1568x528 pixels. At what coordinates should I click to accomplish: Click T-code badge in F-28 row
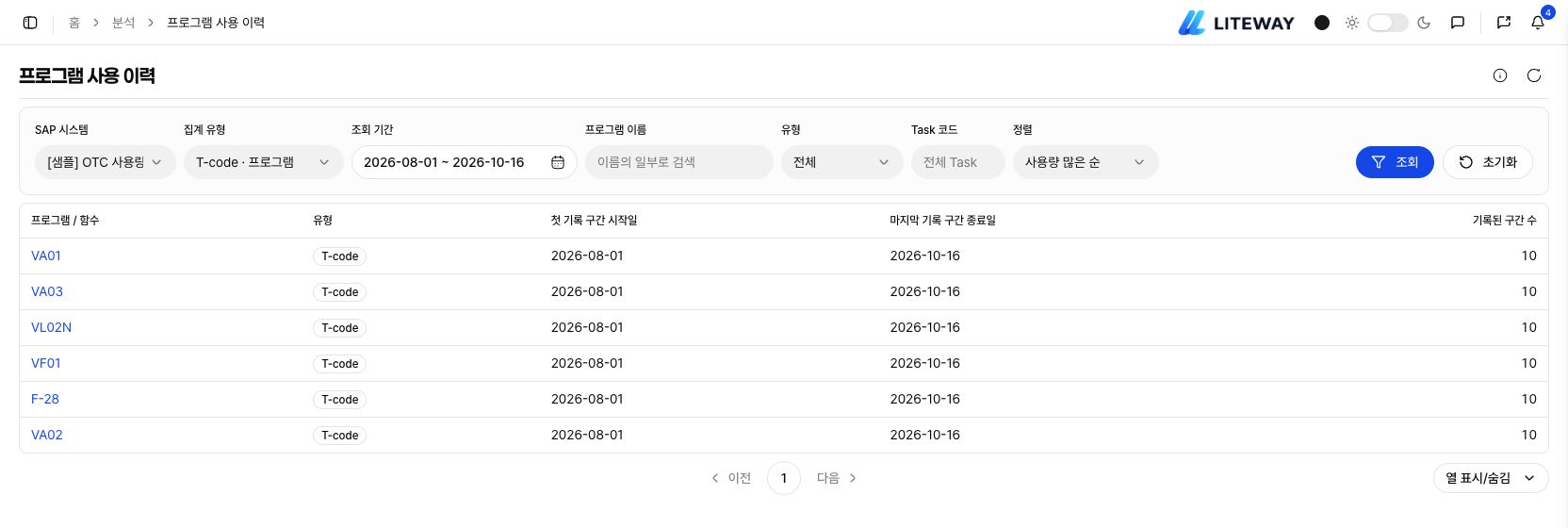340,400
